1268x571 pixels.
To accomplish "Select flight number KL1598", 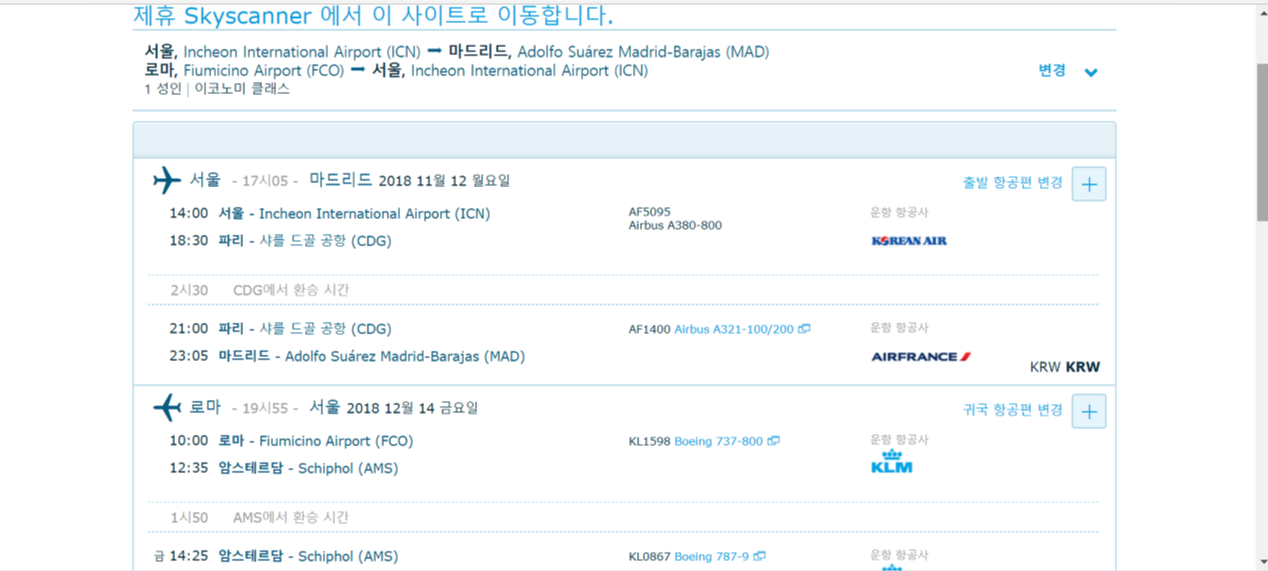I will point(649,441).
